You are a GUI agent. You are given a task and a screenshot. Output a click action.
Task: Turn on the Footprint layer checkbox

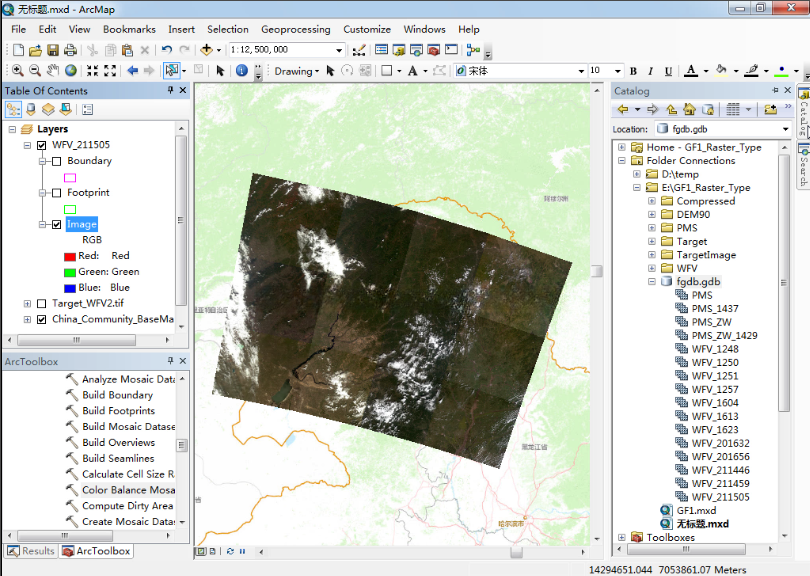point(57,193)
